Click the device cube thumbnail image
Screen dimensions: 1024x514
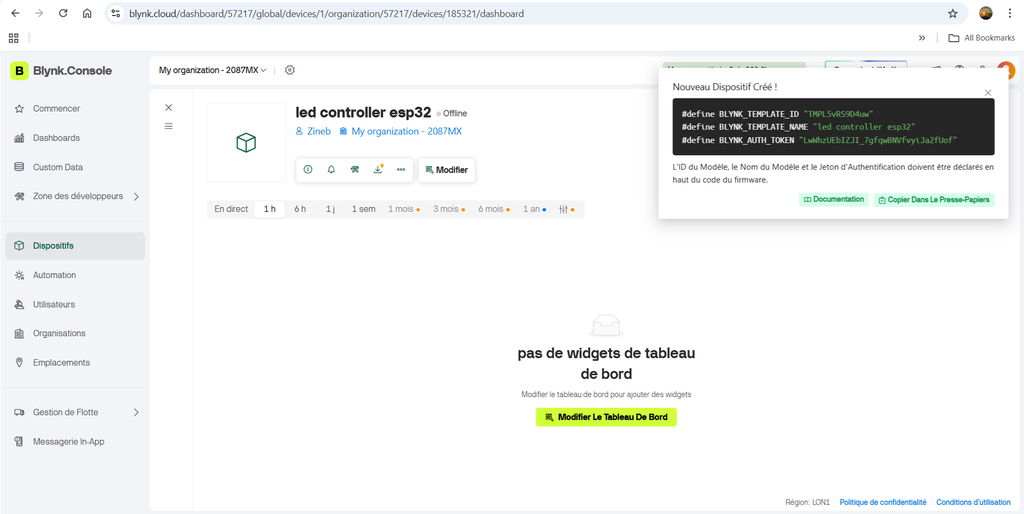coord(246,142)
